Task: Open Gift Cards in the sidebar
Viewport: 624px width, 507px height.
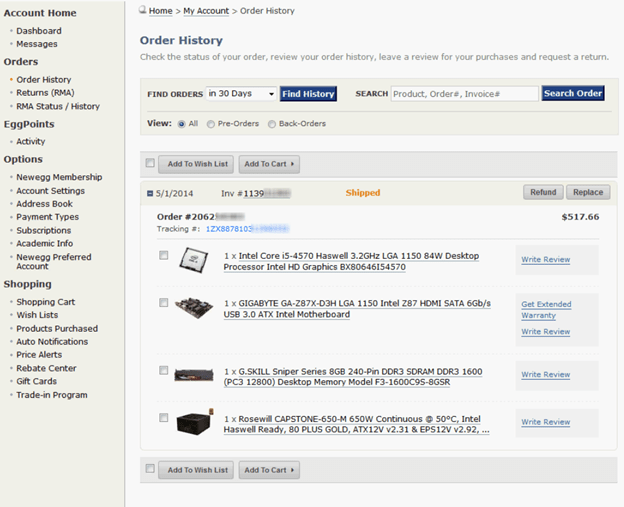Action: point(37,382)
